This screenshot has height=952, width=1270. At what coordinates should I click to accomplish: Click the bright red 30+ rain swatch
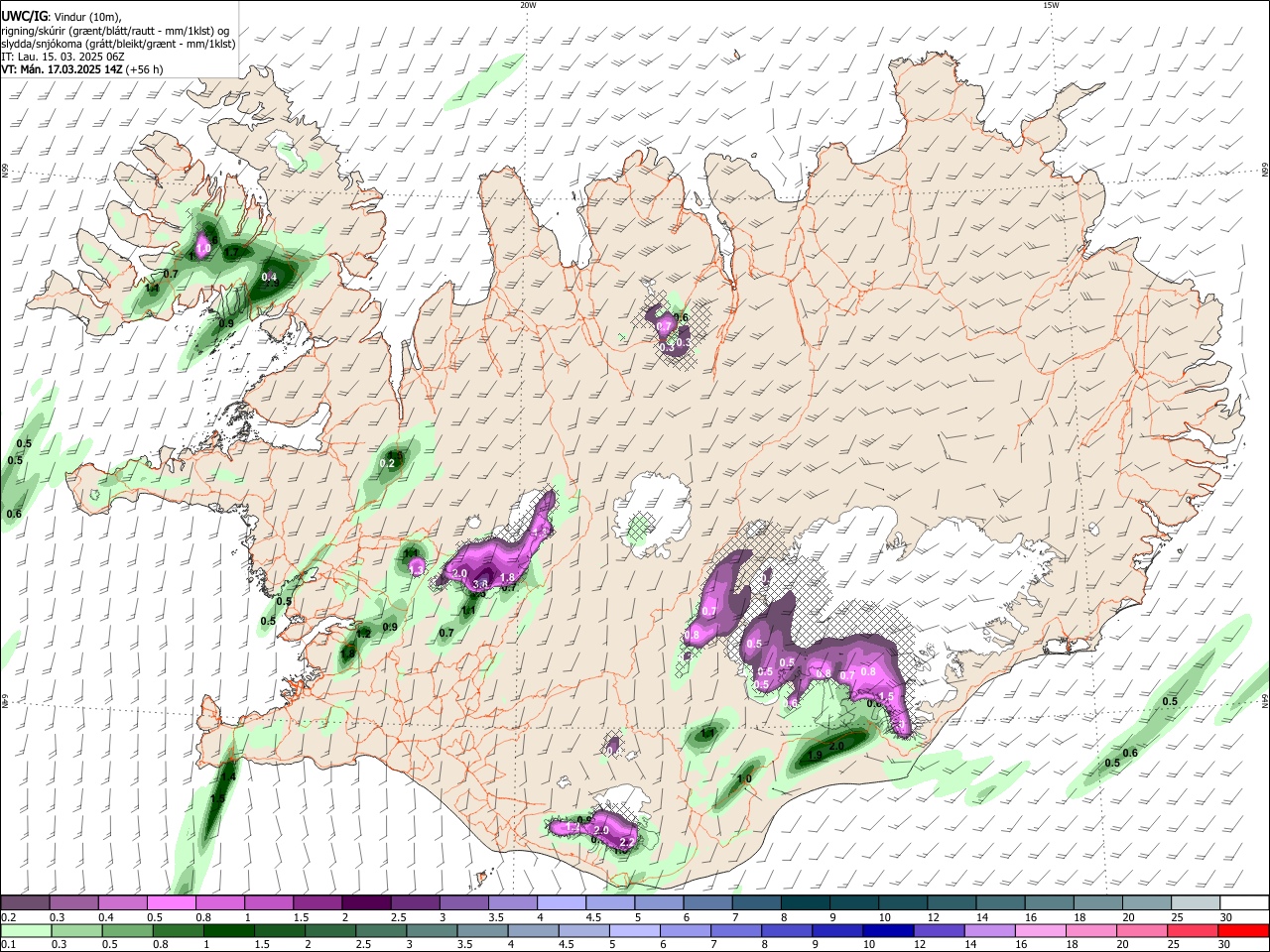1242,930
